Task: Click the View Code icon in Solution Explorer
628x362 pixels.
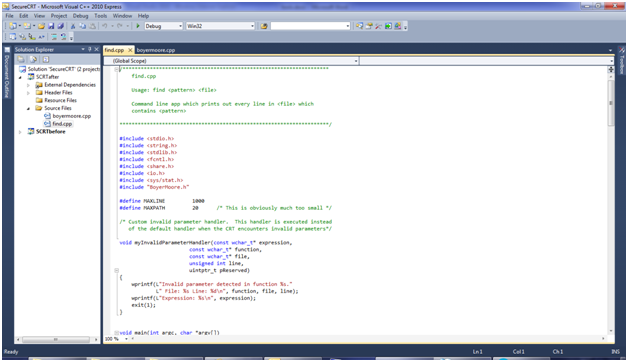Action: pos(46,59)
